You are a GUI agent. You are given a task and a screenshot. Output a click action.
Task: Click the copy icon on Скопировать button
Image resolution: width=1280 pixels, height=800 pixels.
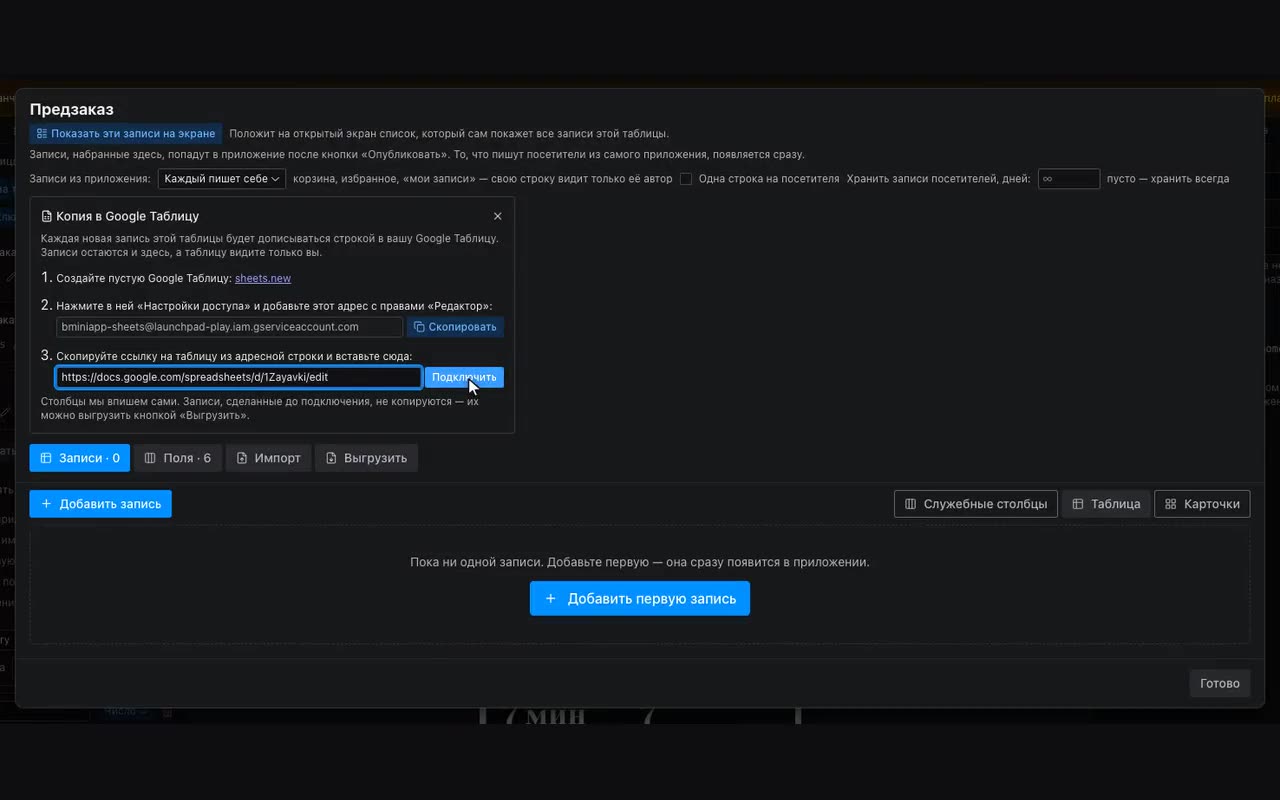[x=419, y=327]
